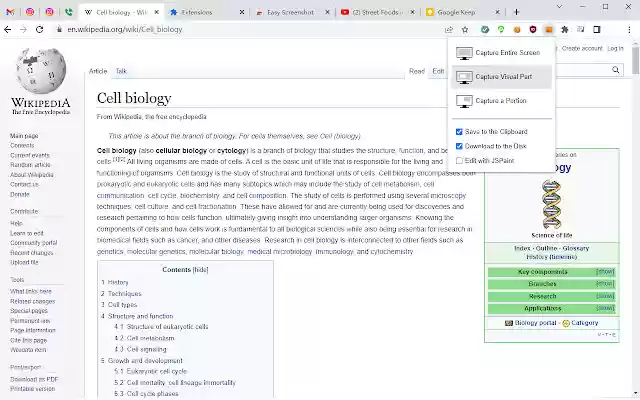Go back to the previous page
The image size is (640, 400).
point(7,29)
